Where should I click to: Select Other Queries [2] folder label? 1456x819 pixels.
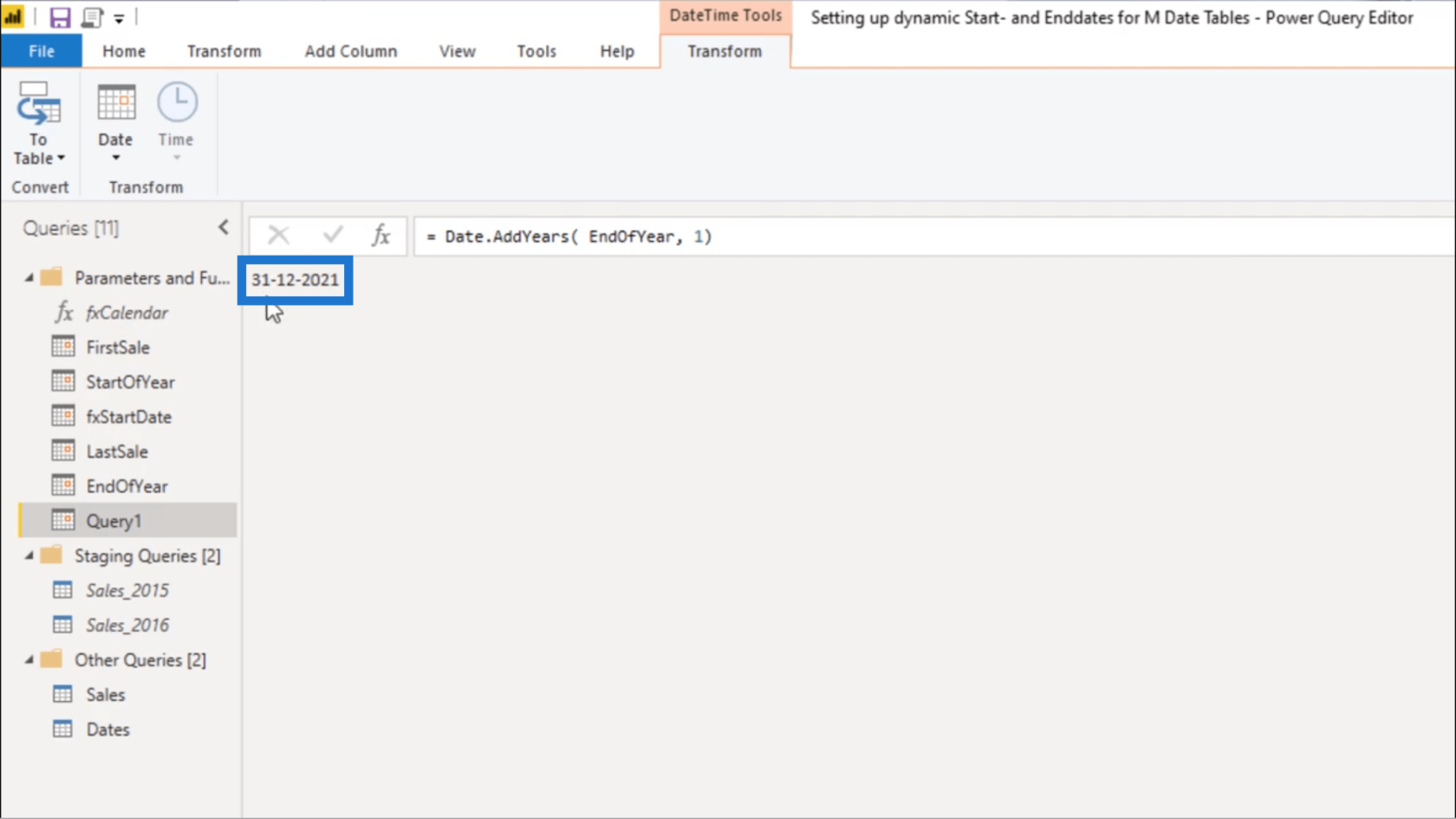pos(140,660)
